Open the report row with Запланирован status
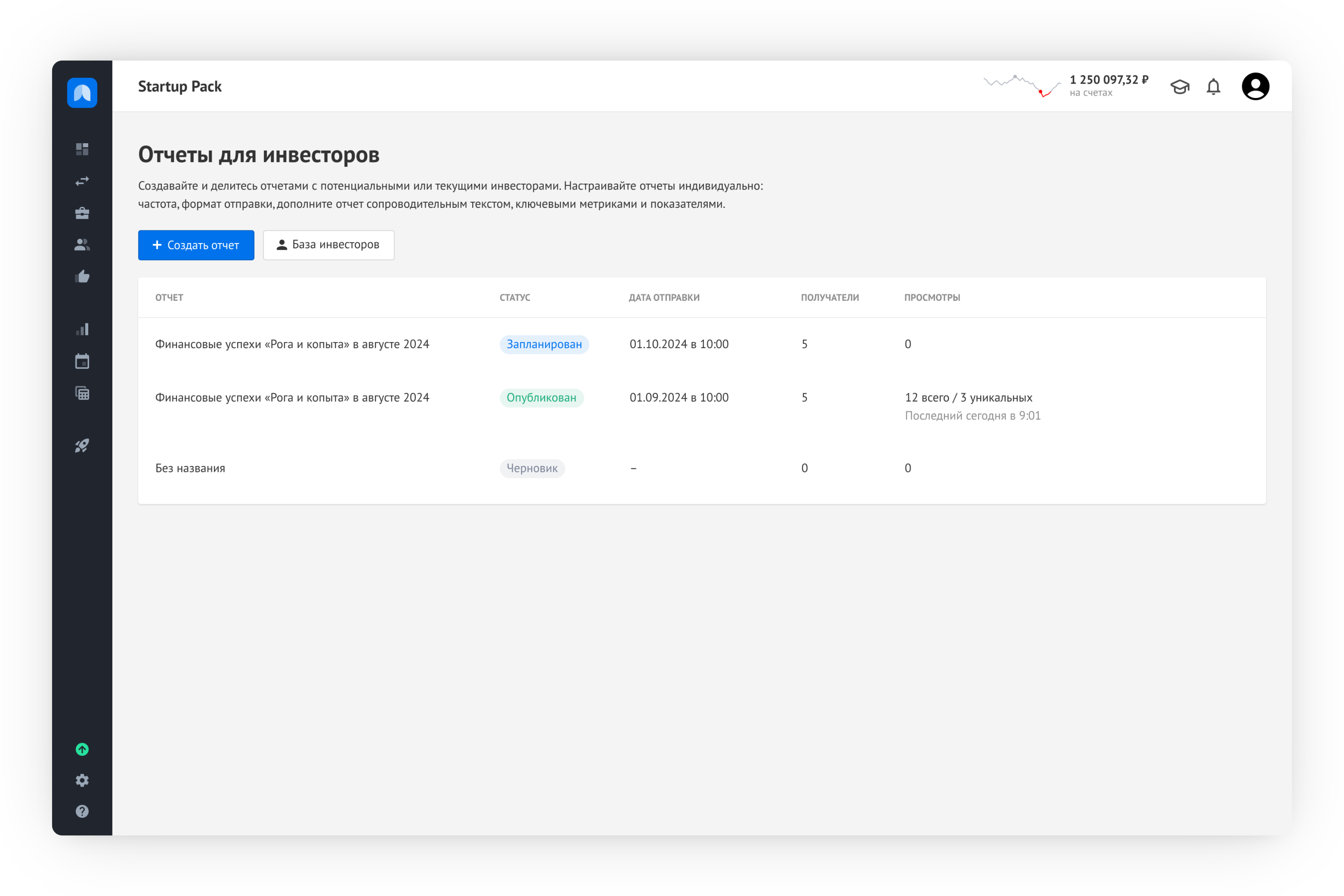The image size is (1344, 896). (701, 344)
